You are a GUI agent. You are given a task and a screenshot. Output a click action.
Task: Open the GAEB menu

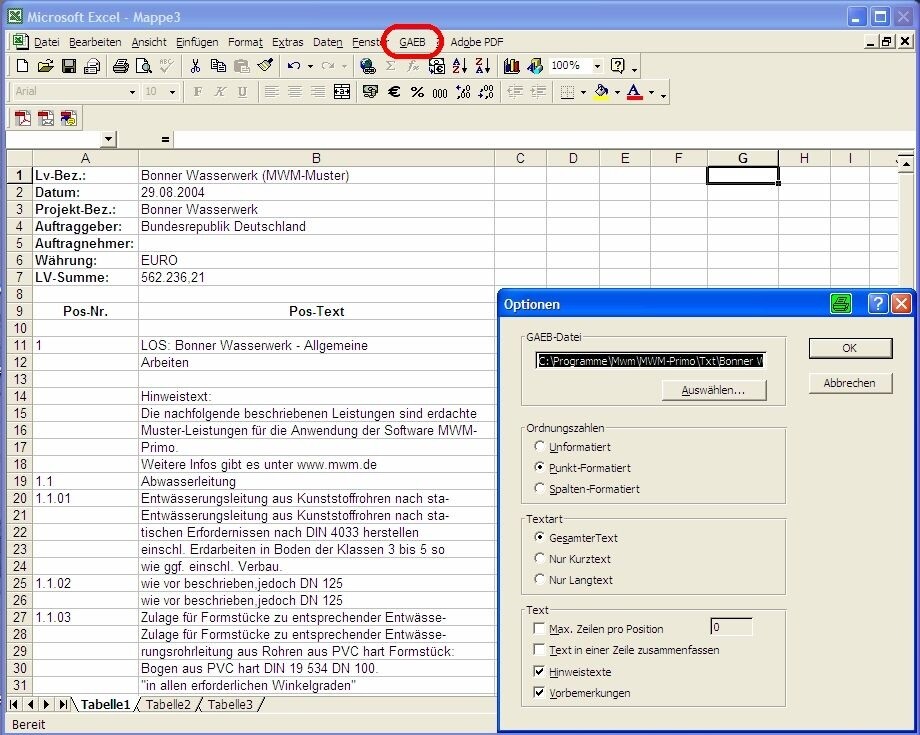[x=412, y=42]
